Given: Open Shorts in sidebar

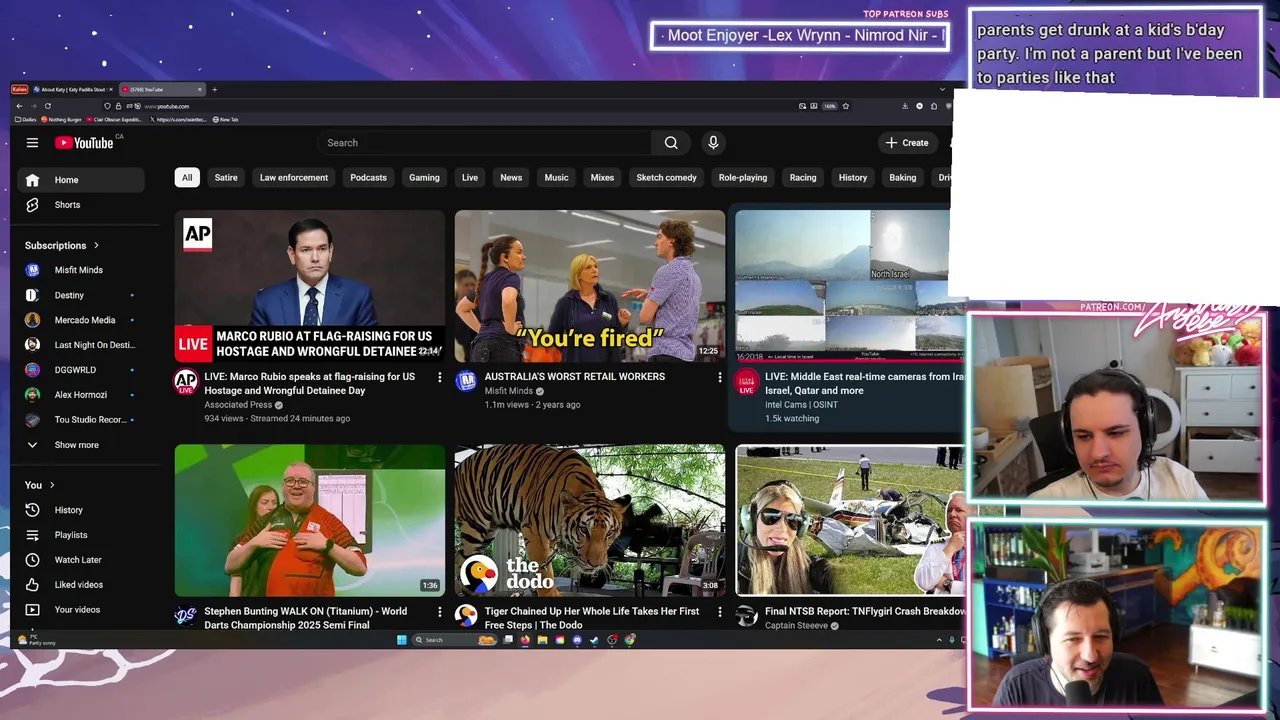Looking at the screenshot, I should 81,205.
